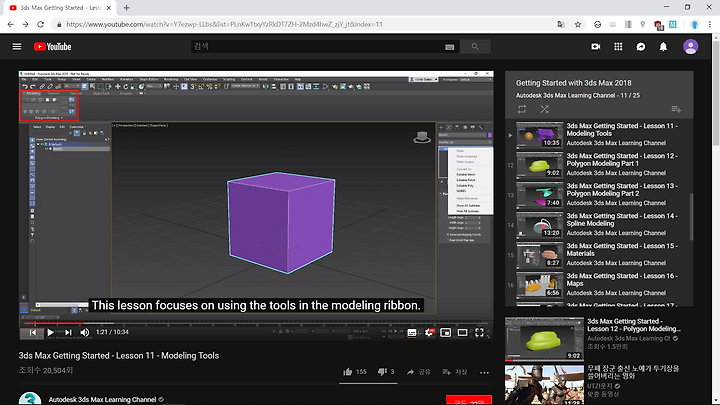
Task: Click the video title text
Action: pyautogui.click(x=118, y=356)
